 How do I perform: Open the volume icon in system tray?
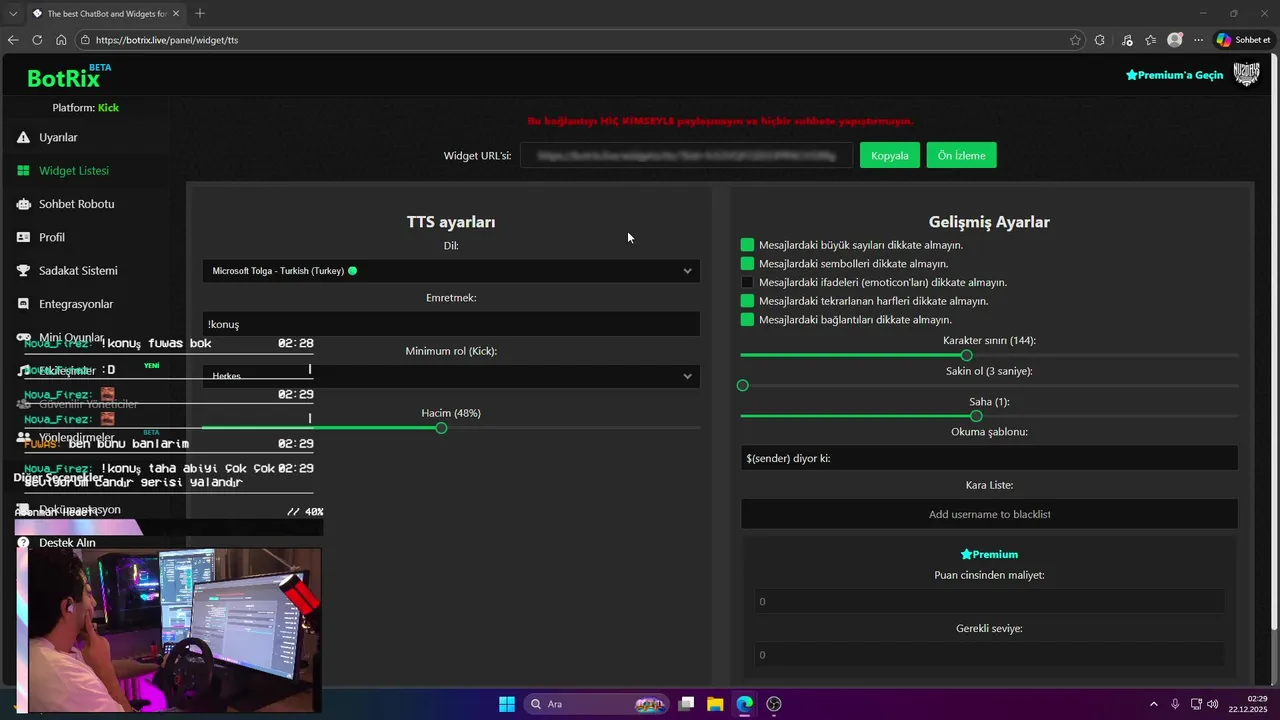[x=1213, y=704]
